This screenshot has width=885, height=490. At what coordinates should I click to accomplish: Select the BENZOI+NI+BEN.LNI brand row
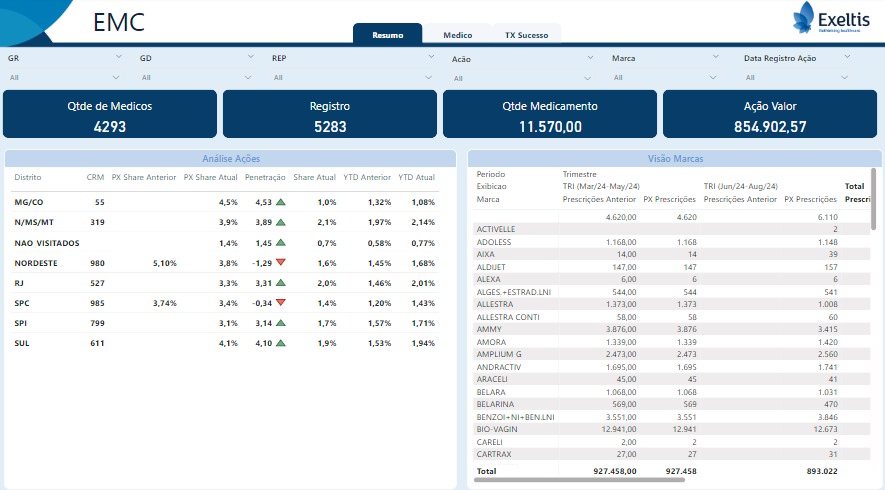(672, 417)
